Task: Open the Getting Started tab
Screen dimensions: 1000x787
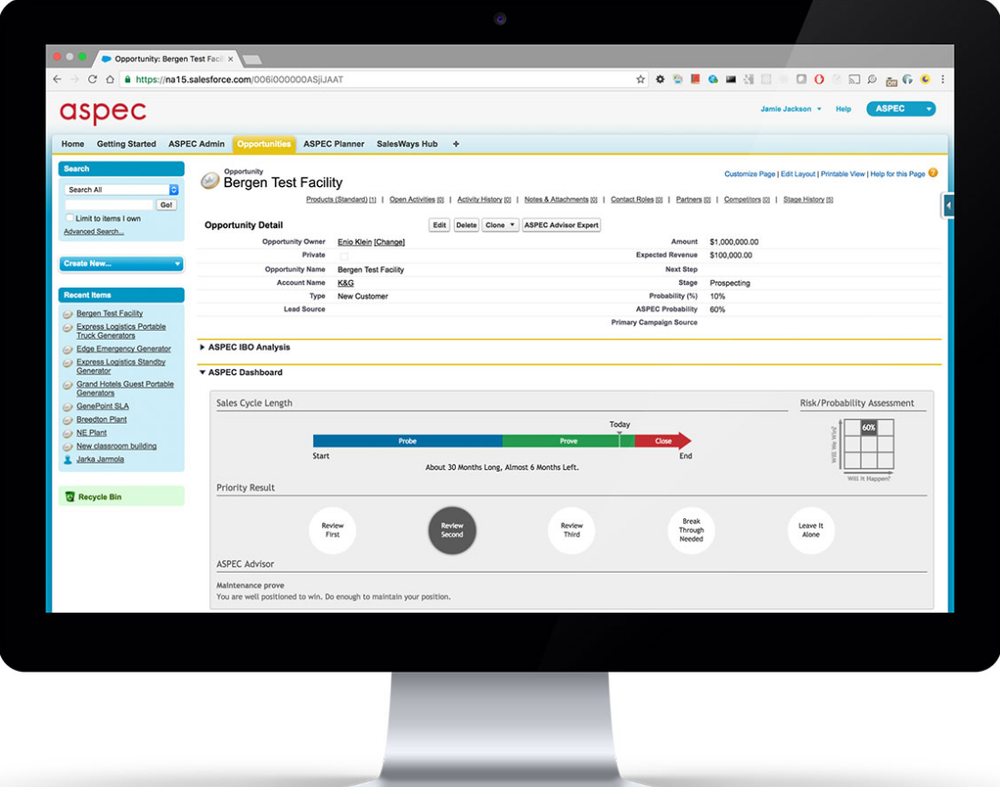Action: pyautogui.click(x=126, y=144)
